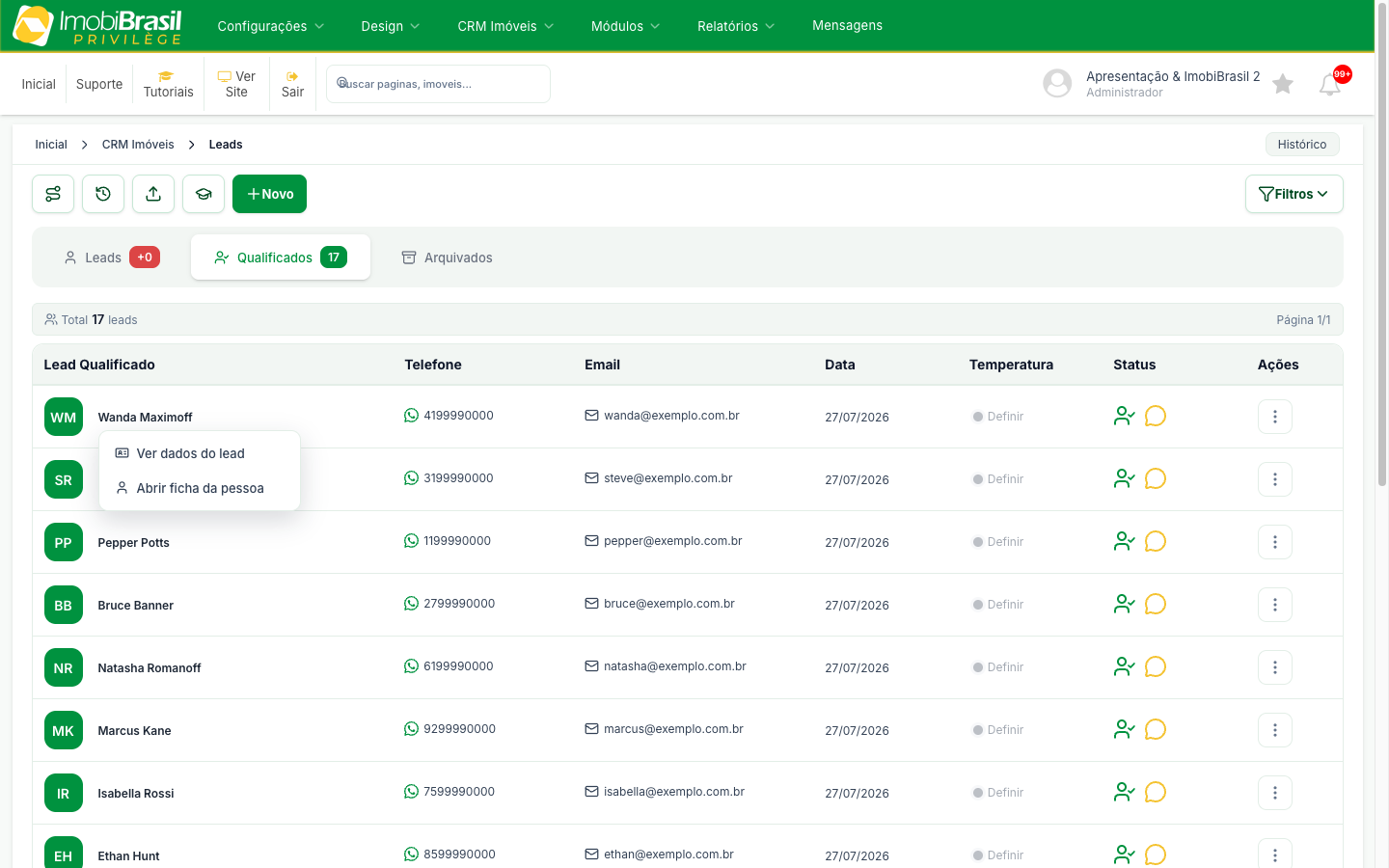Screen dimensions: 1389x868
Task: Click the PP avatar for Pepper Potts
Action: [x=64, y=543]
